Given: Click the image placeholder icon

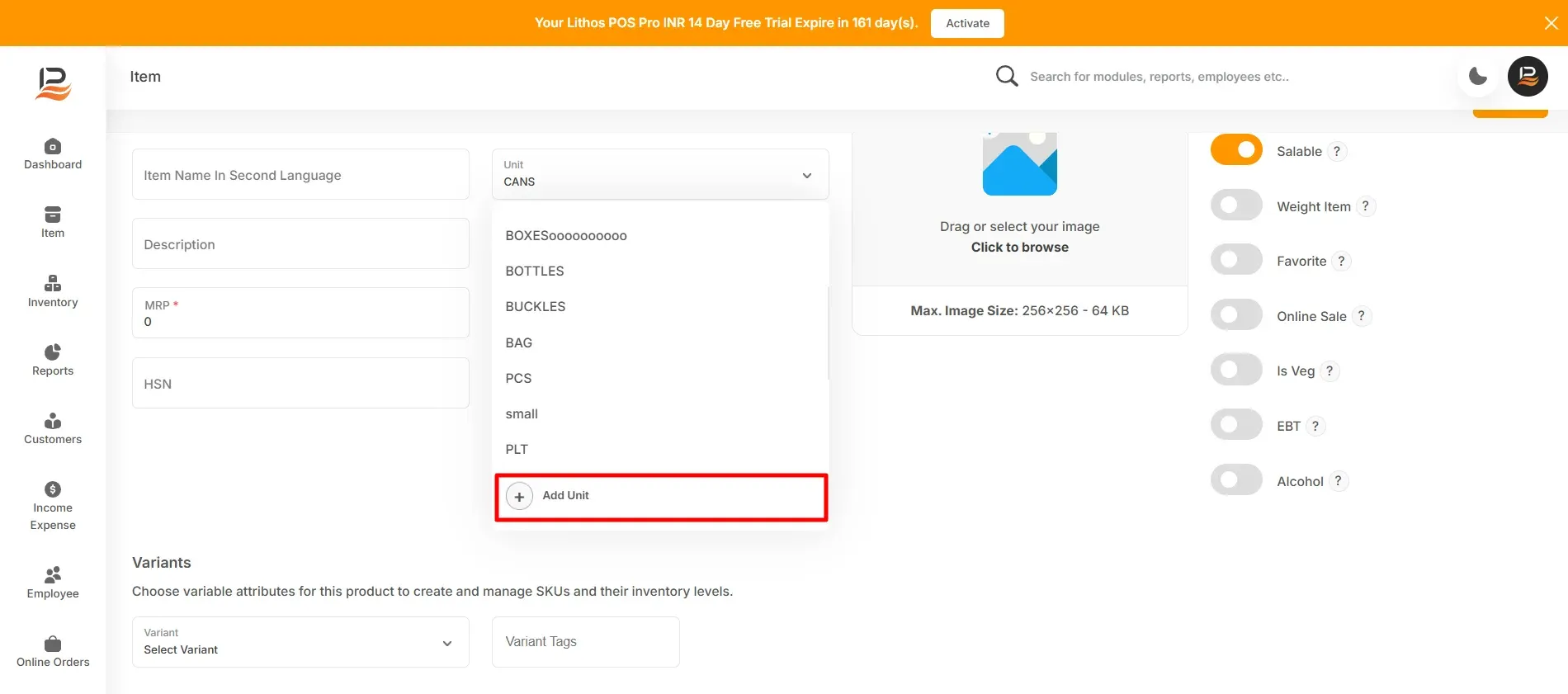Looking at the screenshot, I should click(1020, 163).
